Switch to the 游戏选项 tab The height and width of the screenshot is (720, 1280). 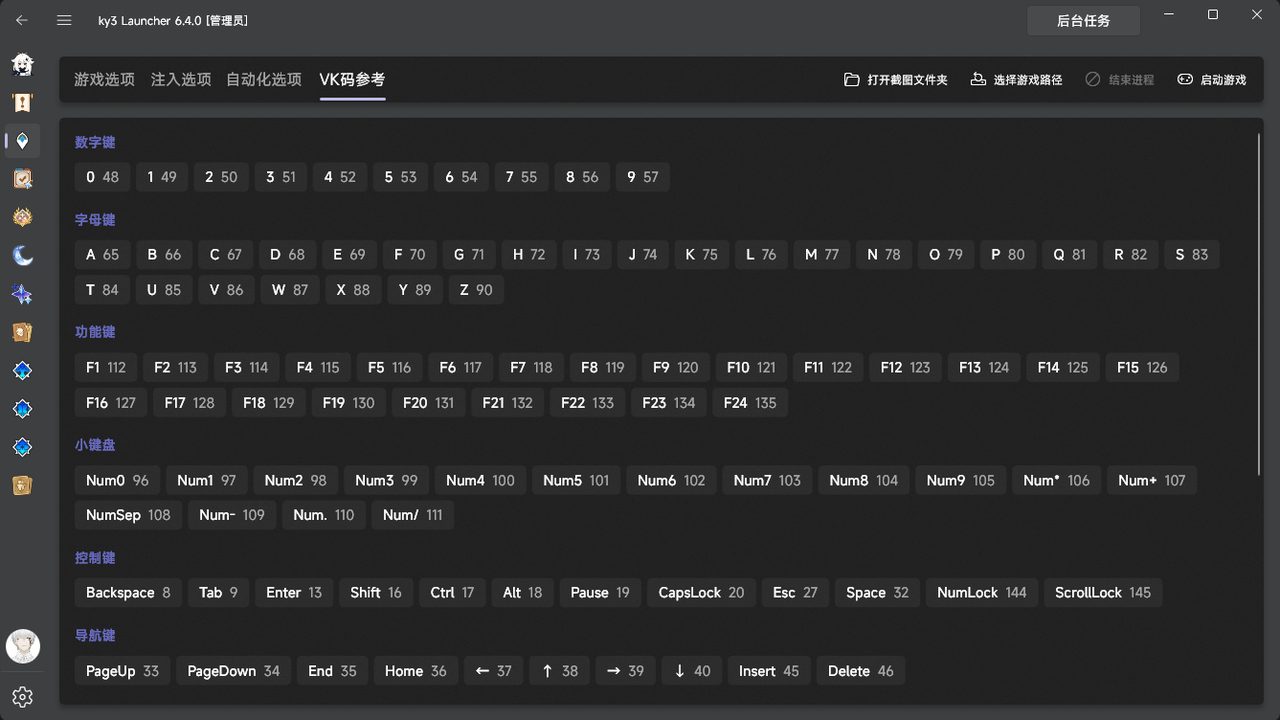pyautogui.click(x=104, y=79)
